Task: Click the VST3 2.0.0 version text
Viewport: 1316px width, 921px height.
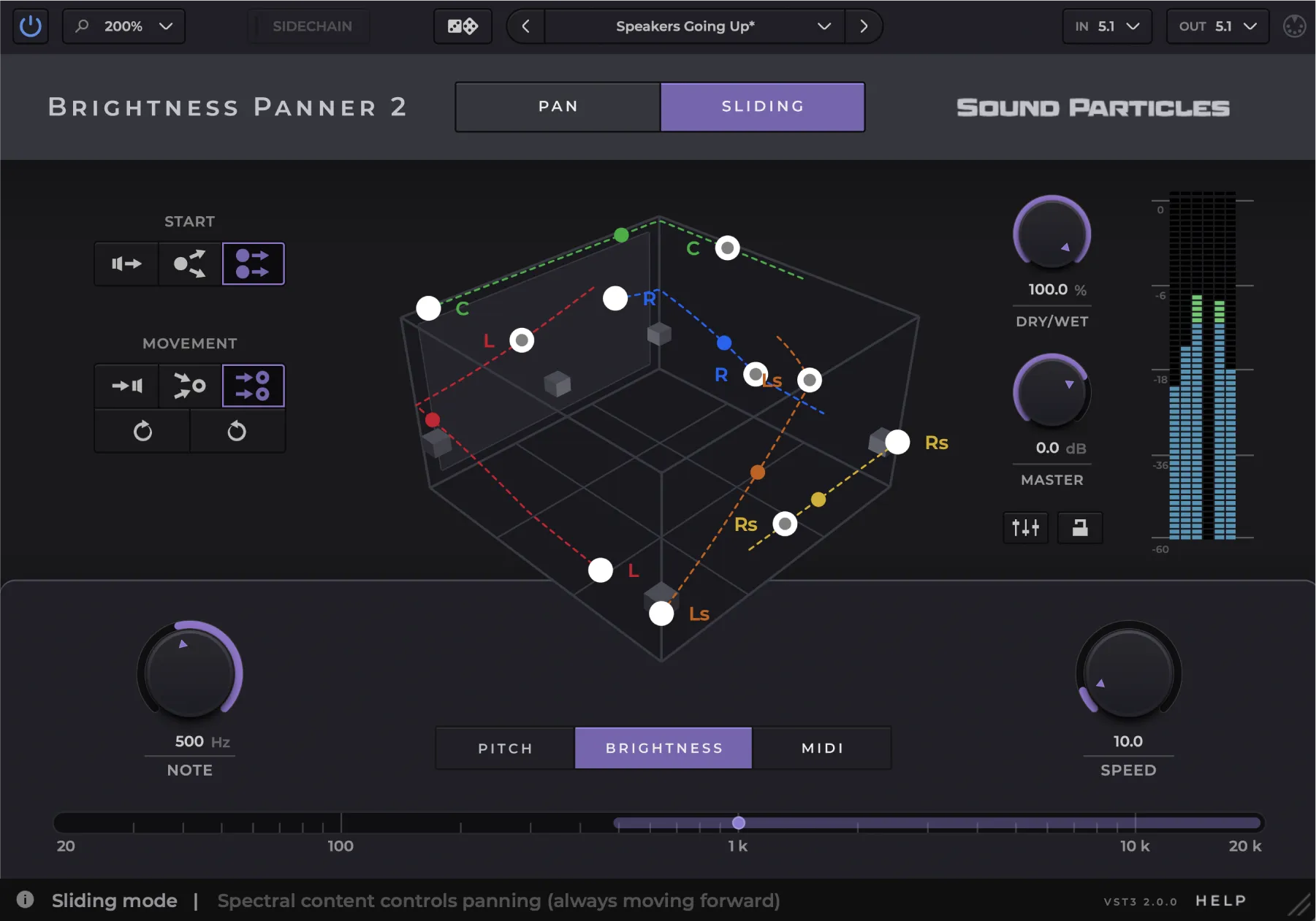Action: 1140,902
